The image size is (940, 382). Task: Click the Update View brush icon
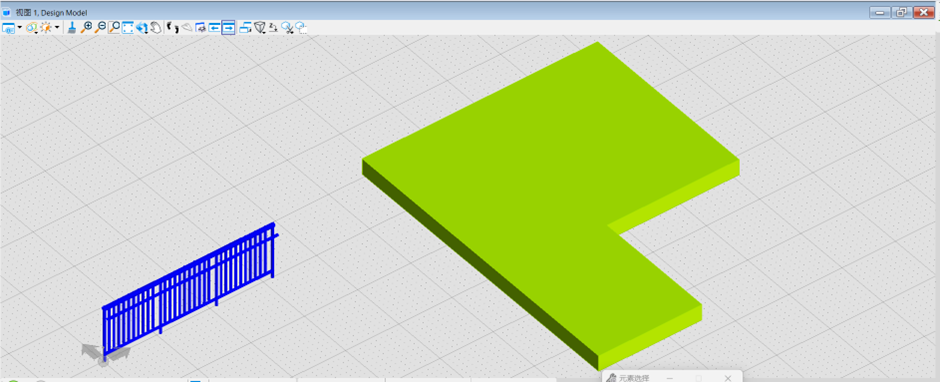coord(71,28)
